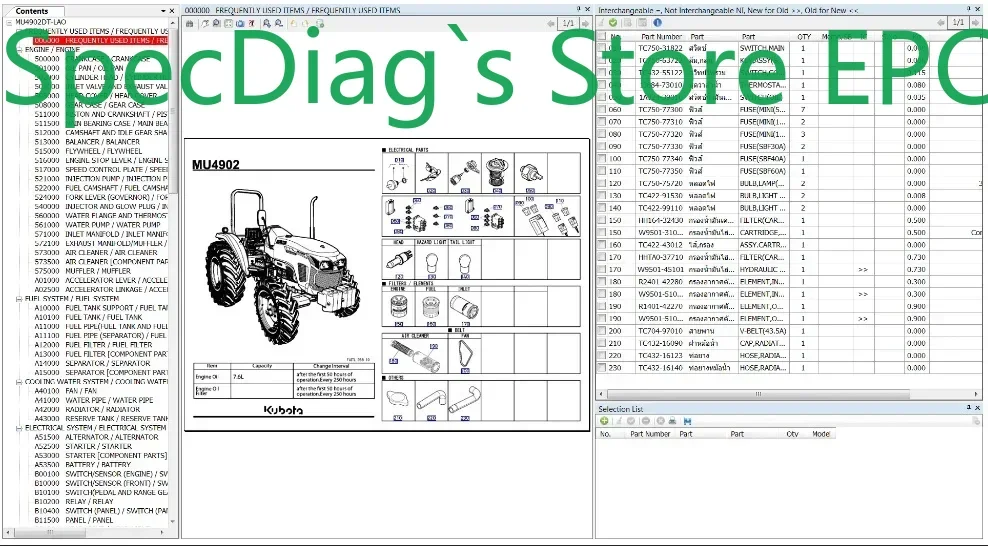Image resolution: width=988 pixels, height=546 pixels.
Task: Tick the checkbox for part TC750-77310
Action: (x=602, y=122)
